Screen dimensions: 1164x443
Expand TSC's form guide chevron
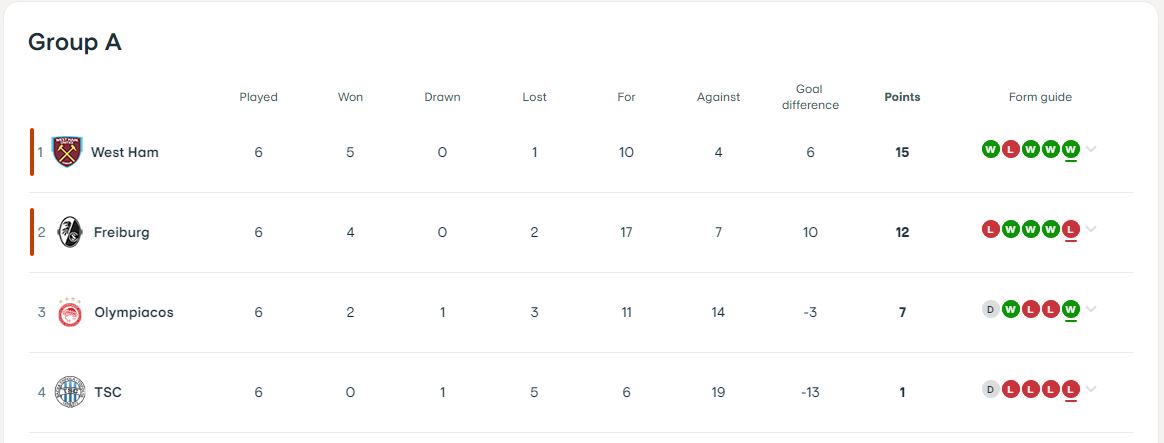(x=1091, y=390)
